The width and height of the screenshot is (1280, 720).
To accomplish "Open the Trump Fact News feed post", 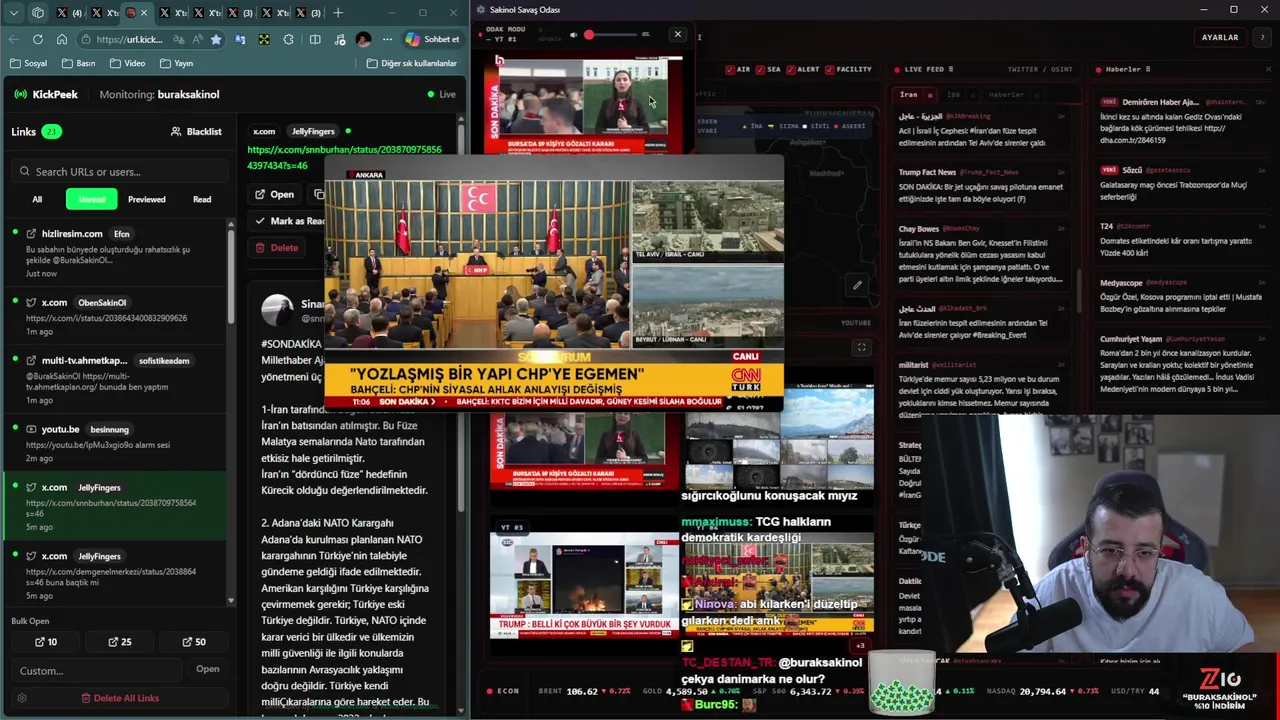I will pos(982,185).
